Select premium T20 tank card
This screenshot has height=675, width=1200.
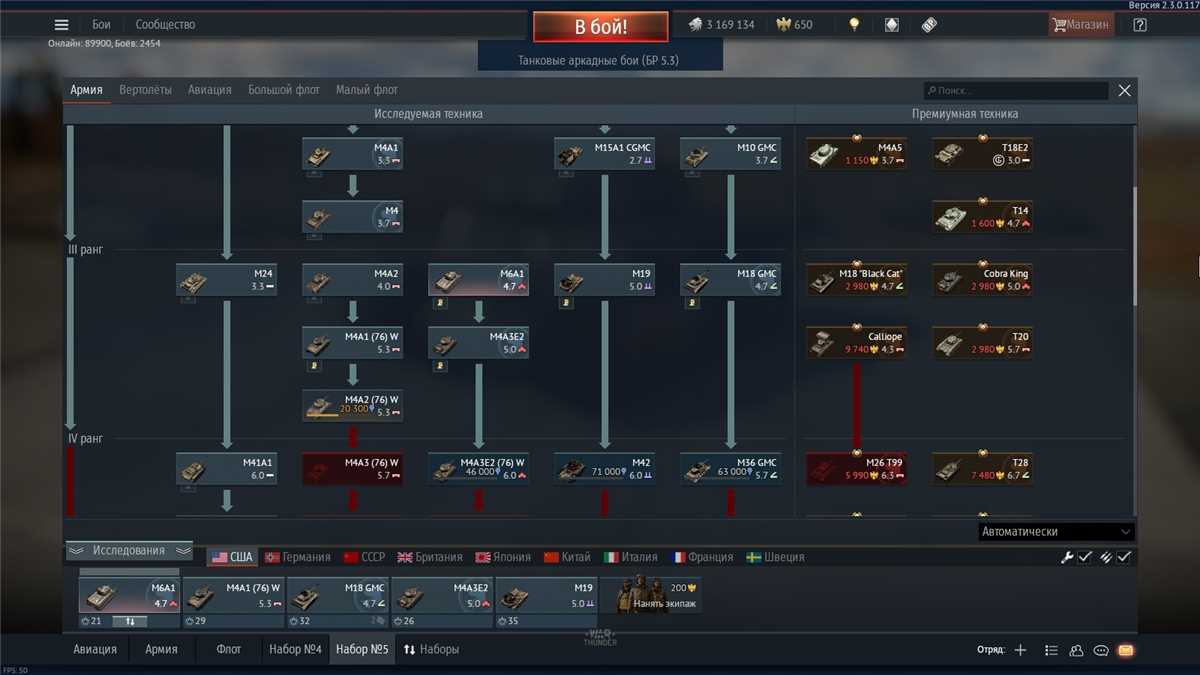pos(983,343)
